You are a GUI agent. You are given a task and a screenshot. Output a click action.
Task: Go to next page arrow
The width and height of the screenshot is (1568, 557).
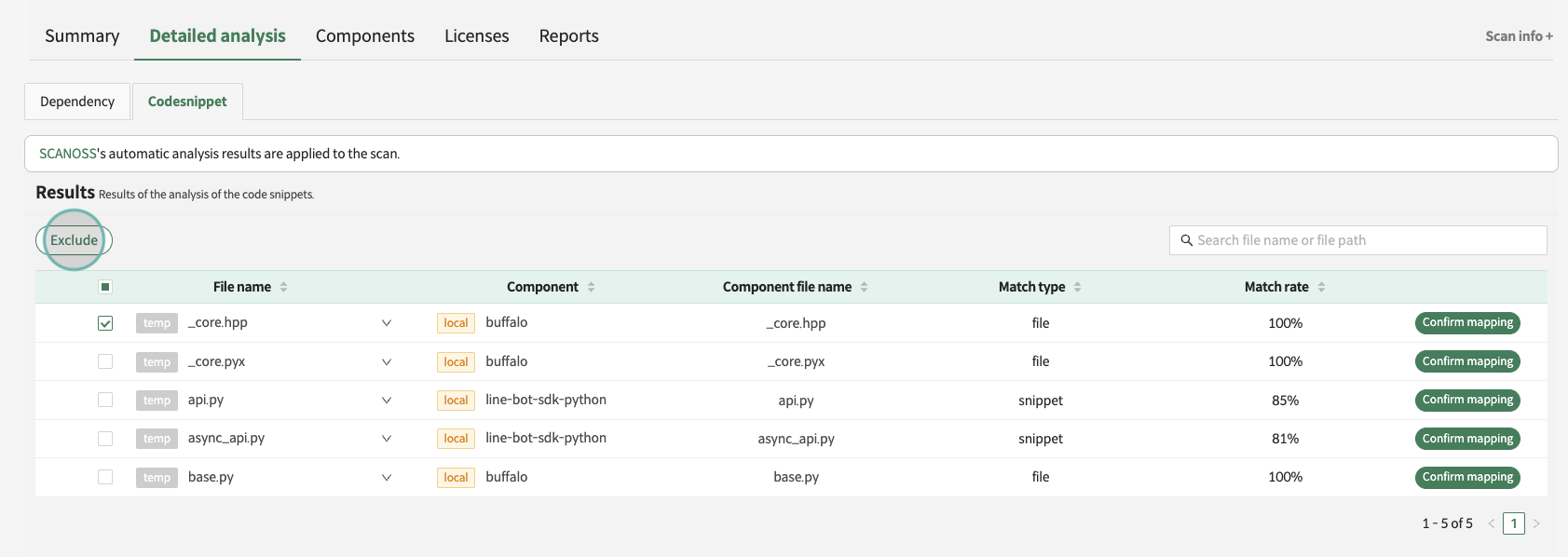pyautogui.click(x=1536, y=523)
